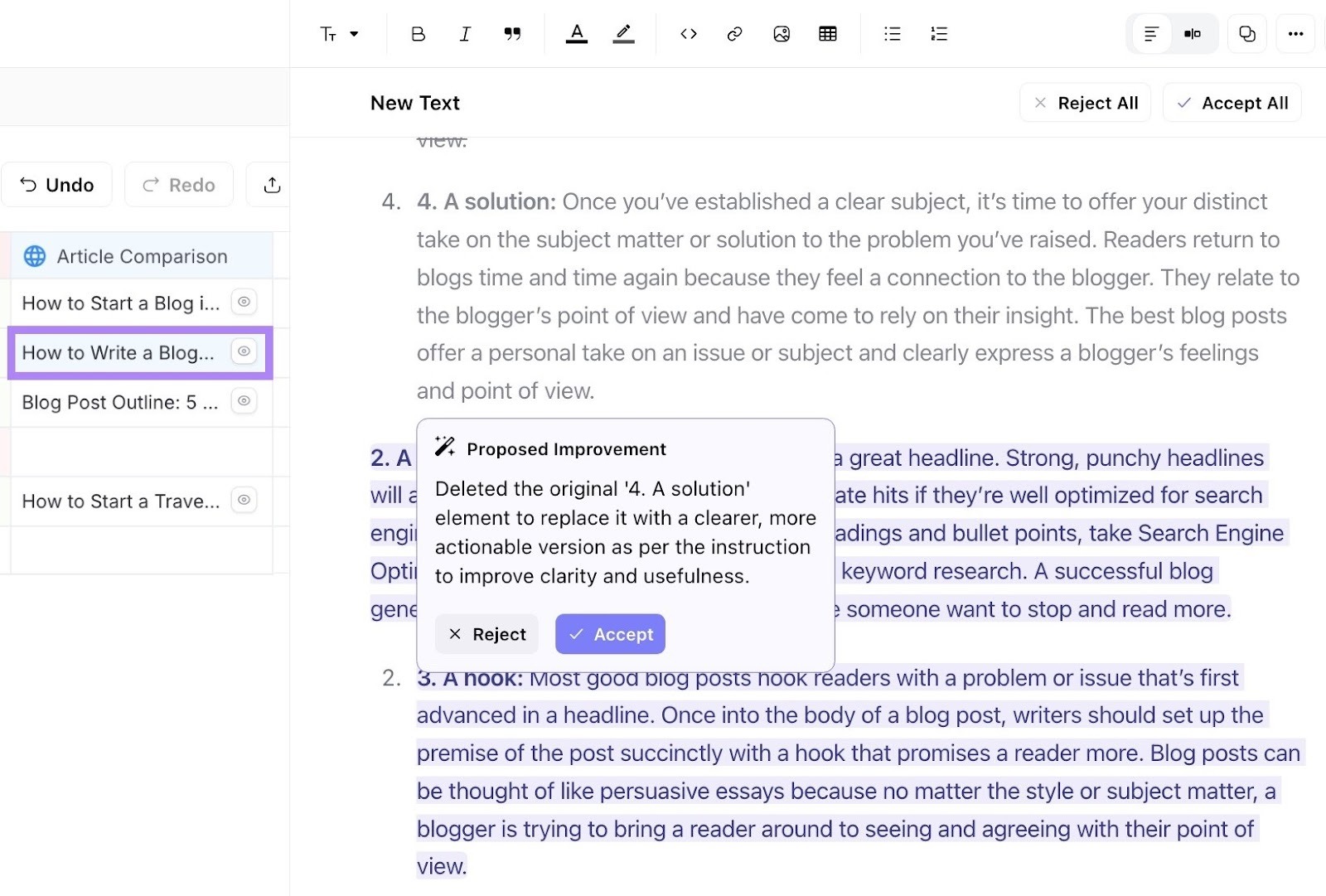
Task: Toggle bold formatting in the toolbar
Action: (x=418, y=33)
